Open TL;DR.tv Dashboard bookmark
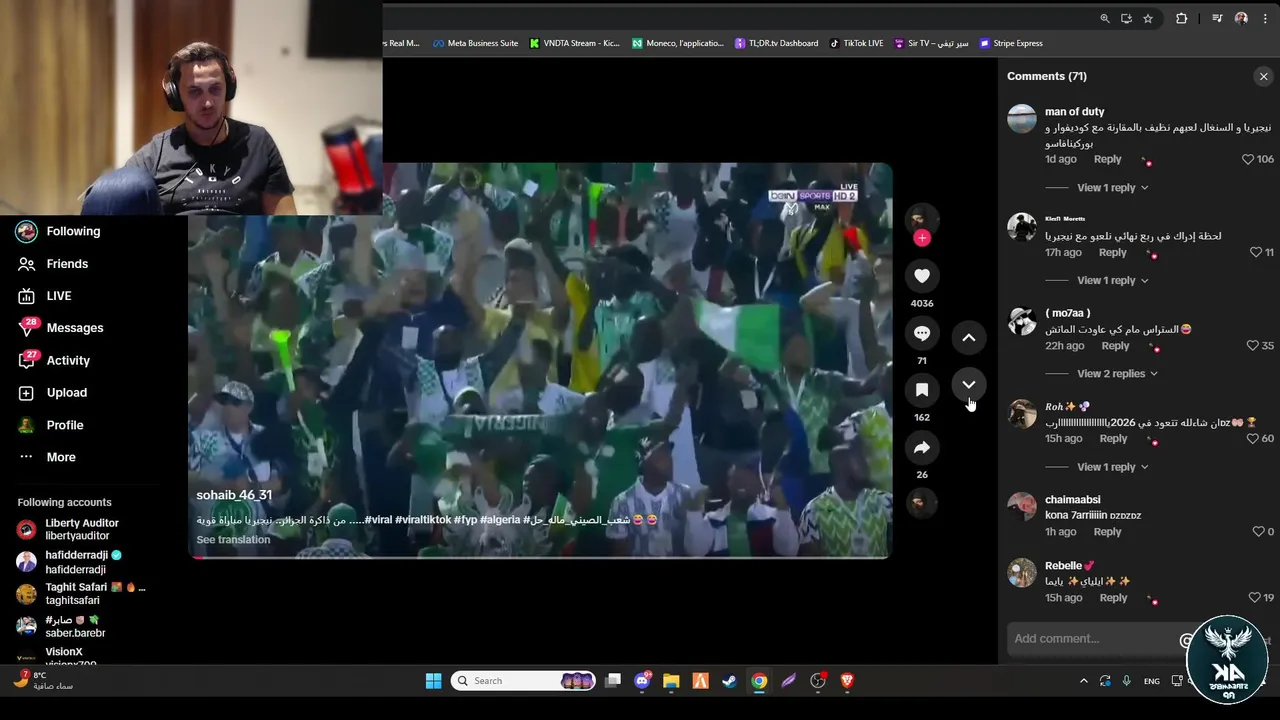This screenshot has width=1280, height=720. [x=777, y=43]
